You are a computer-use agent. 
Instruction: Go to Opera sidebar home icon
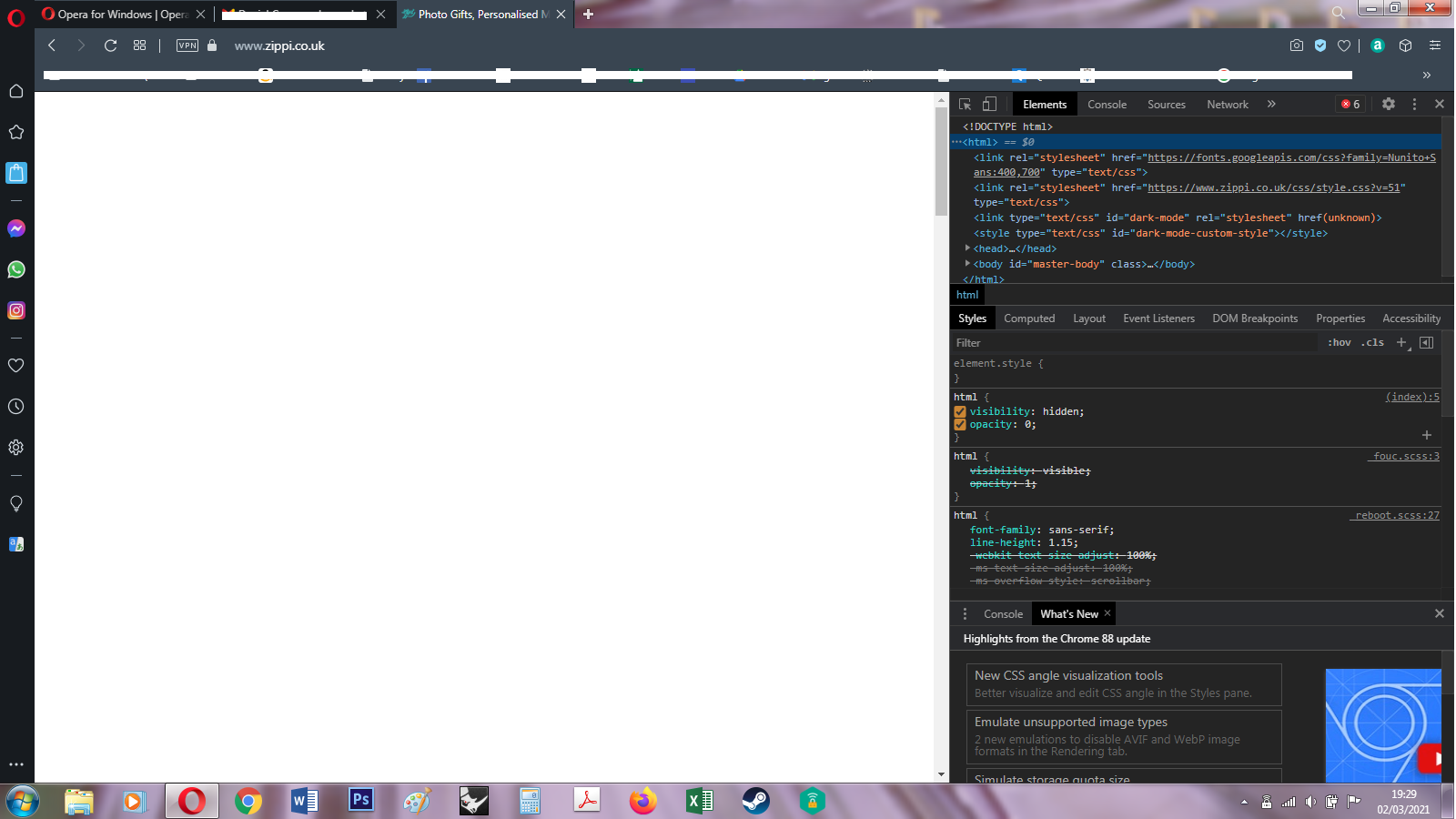16,91
